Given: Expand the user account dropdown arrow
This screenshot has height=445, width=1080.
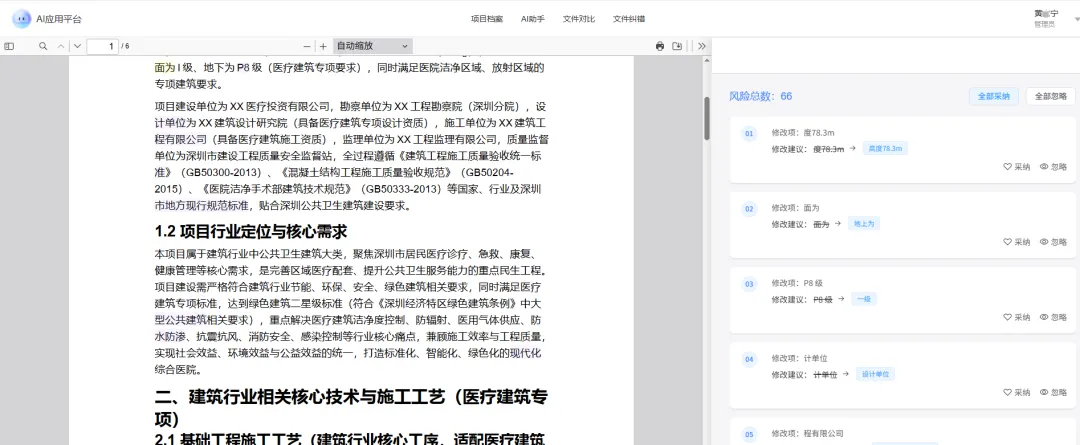Looking at the screenshot, I should click(1077, 19).
